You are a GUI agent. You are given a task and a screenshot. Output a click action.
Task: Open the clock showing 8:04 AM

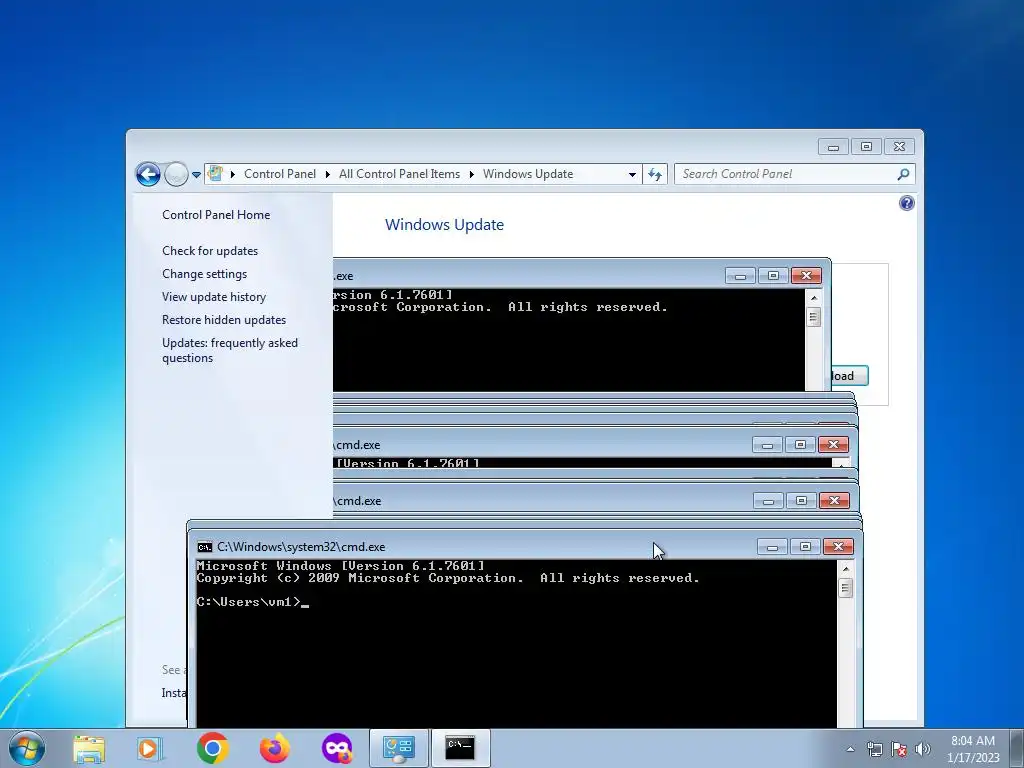(x=973, y=749)
